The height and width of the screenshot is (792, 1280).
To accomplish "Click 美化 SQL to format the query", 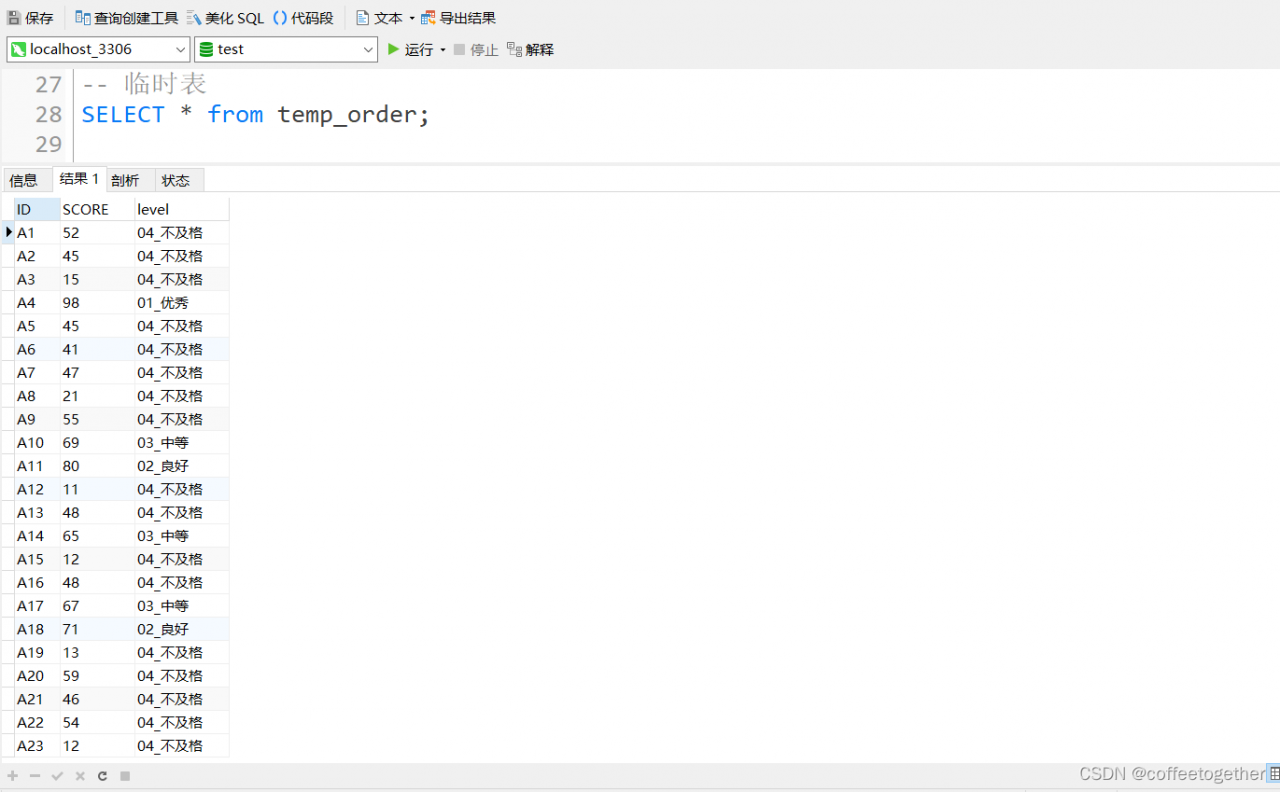I will [225, 18].
